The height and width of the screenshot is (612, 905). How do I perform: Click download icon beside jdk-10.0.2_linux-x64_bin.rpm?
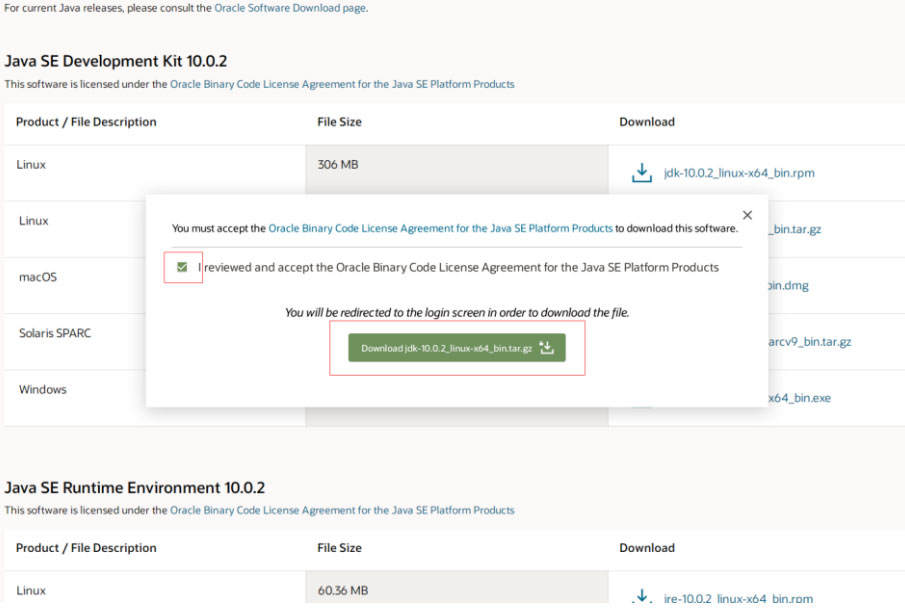(x=641, y=173)
